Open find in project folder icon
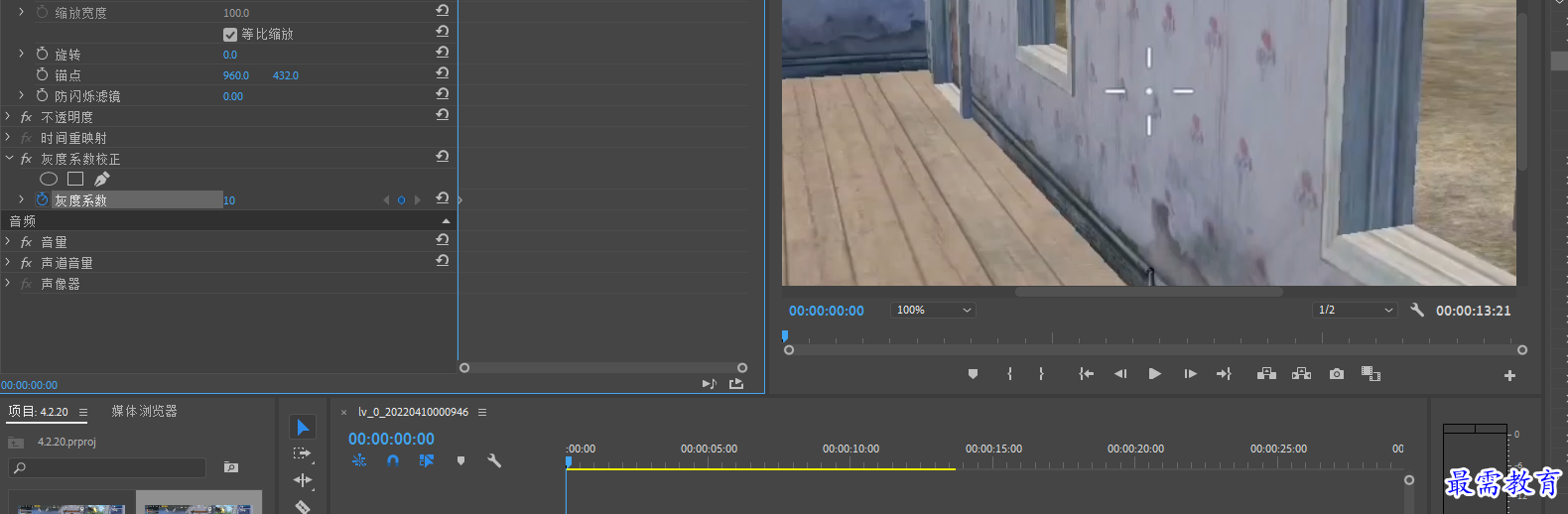The image size is (1568, 514). click(231, 467)
